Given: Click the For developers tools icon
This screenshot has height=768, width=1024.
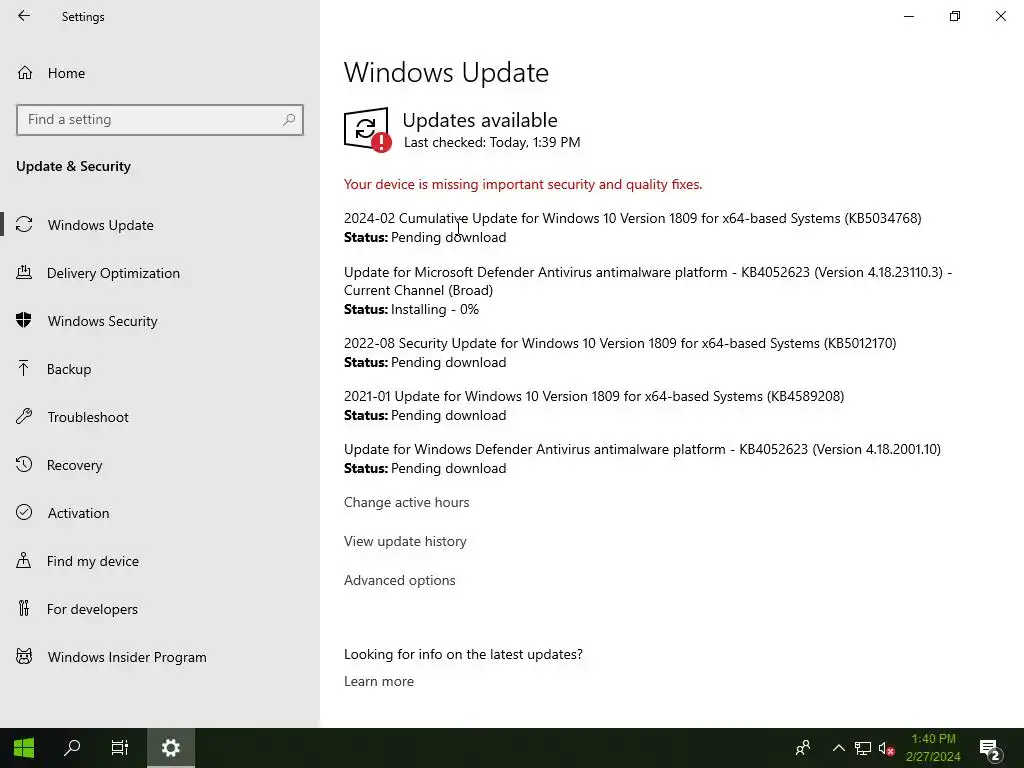Looking at the screenshot, I should 24,609.
